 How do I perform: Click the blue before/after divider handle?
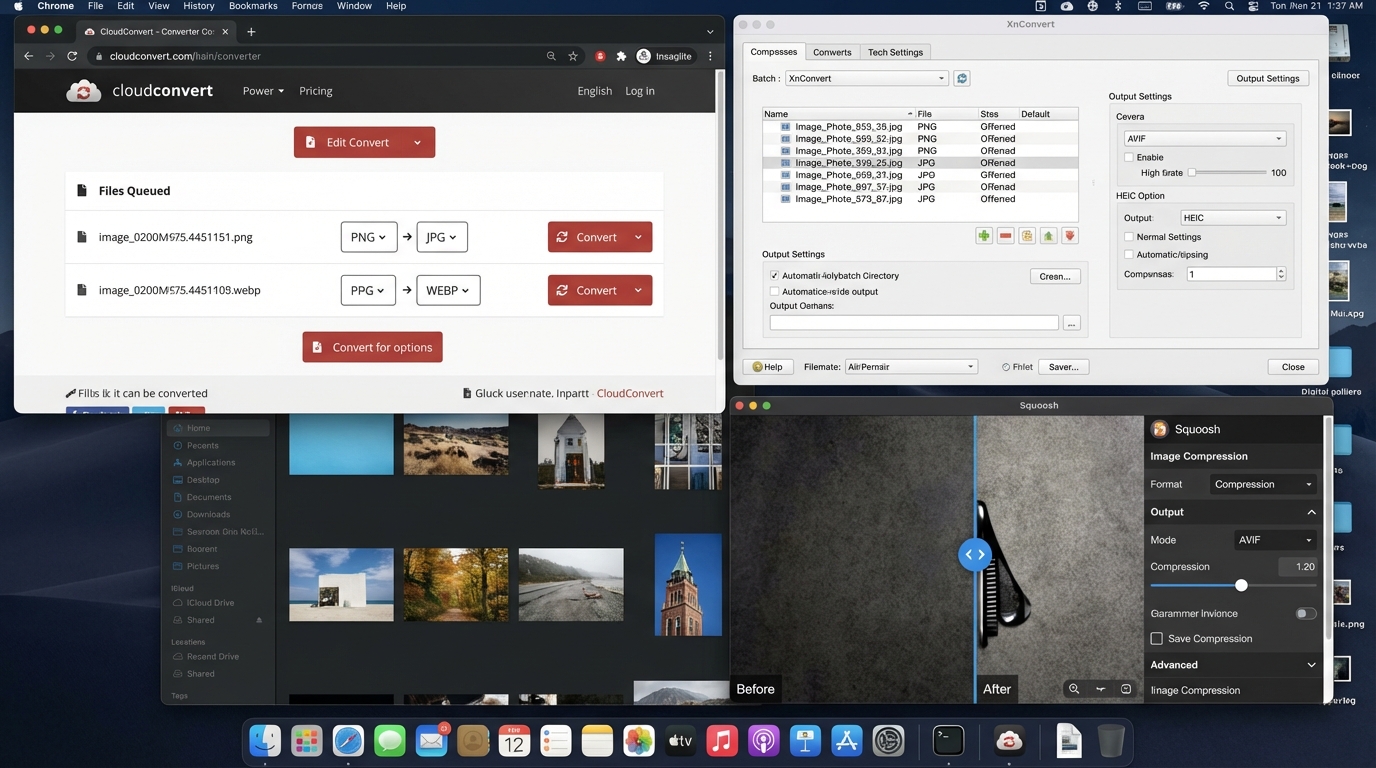[x=975, y=554]
